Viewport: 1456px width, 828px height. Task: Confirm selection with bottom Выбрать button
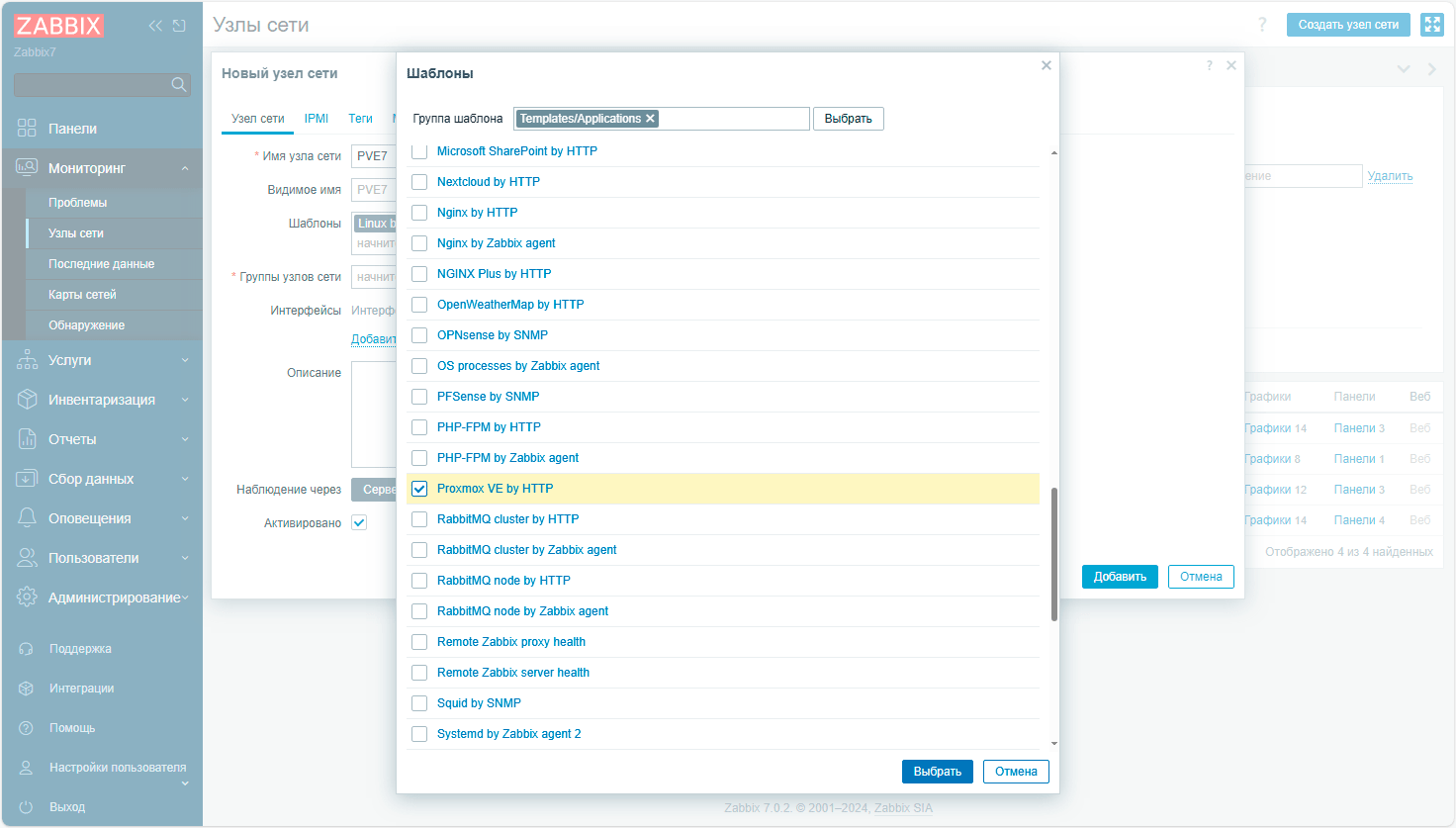click(x=938, y=772)
